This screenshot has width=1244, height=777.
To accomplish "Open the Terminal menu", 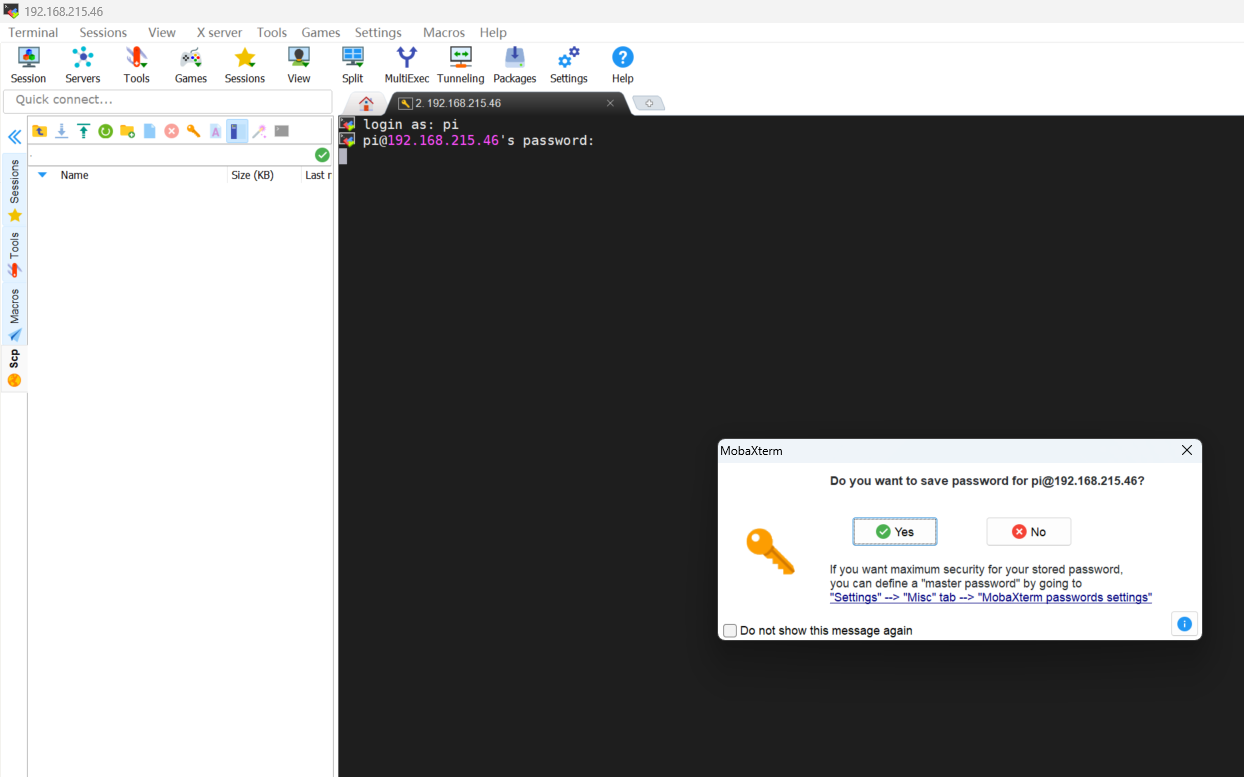I will pyautogui.click(x=33, y=32).
